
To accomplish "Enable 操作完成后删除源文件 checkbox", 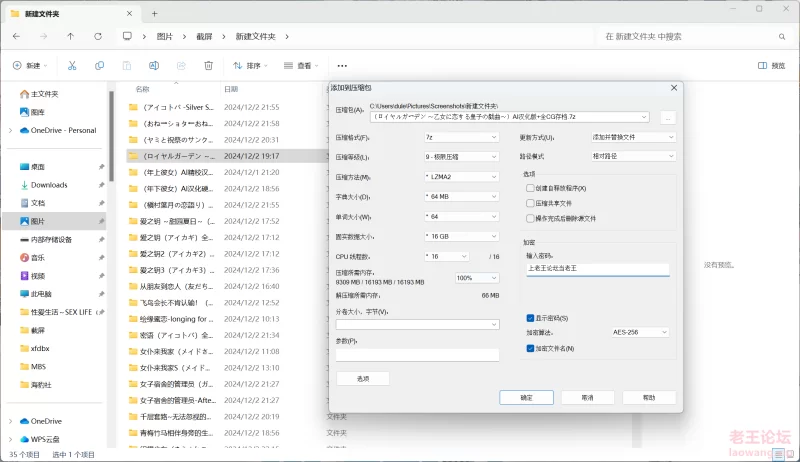I will click(530, 218).
